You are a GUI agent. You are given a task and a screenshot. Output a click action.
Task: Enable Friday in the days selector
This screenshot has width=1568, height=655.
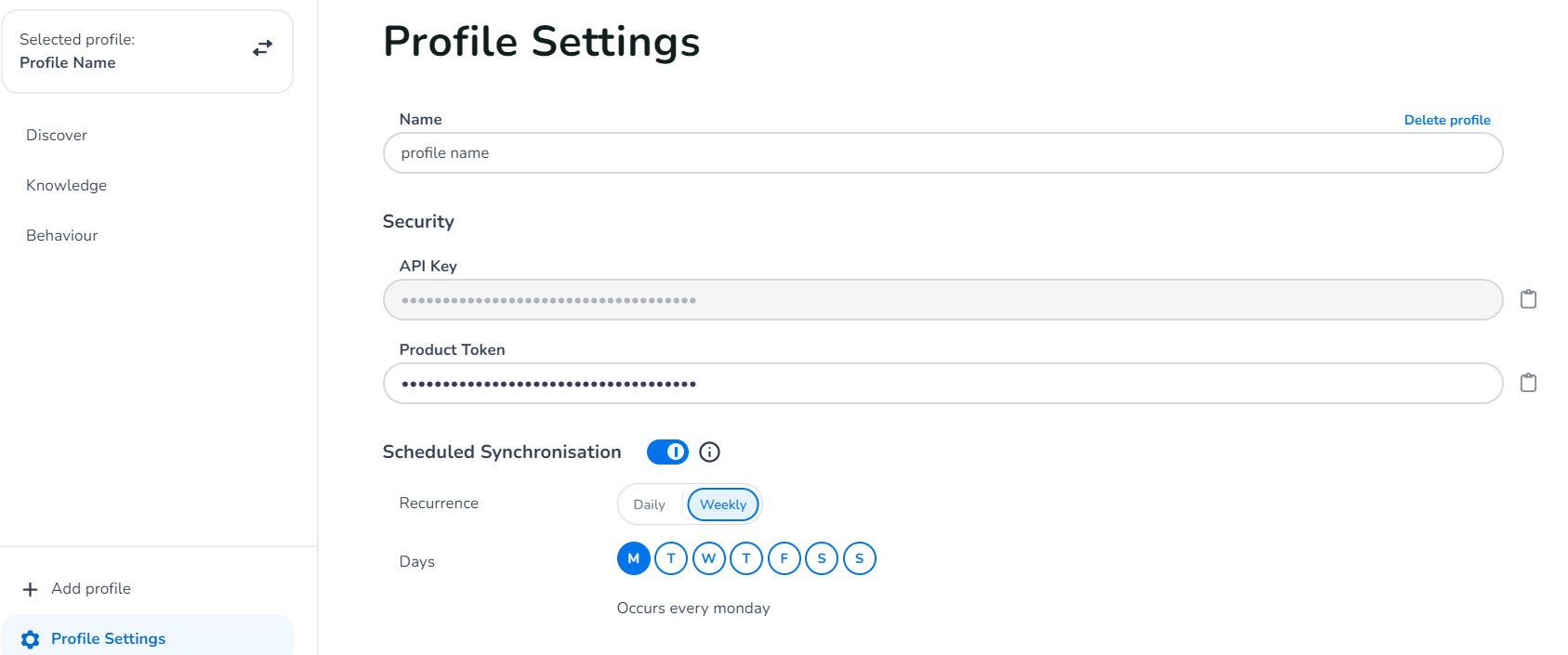[784, 558]
